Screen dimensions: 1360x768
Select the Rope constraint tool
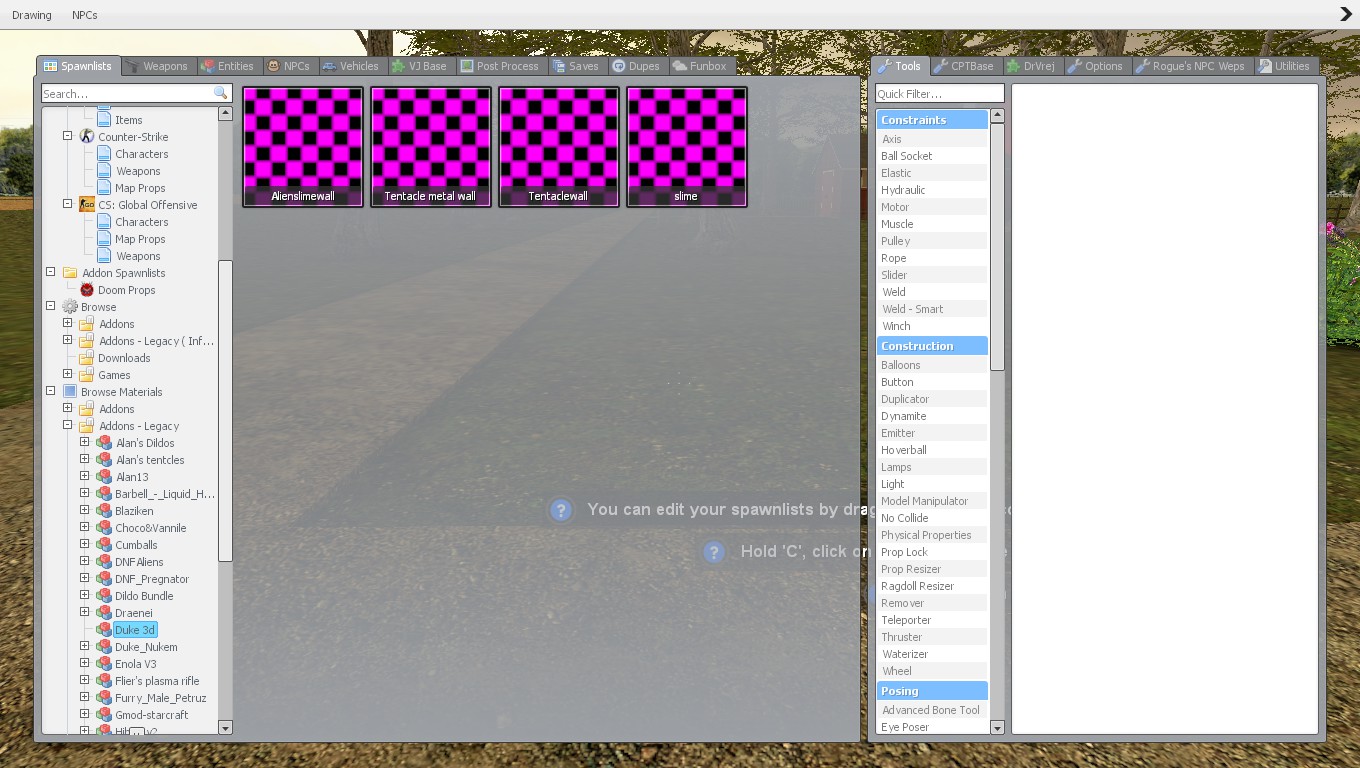point(932,258)
